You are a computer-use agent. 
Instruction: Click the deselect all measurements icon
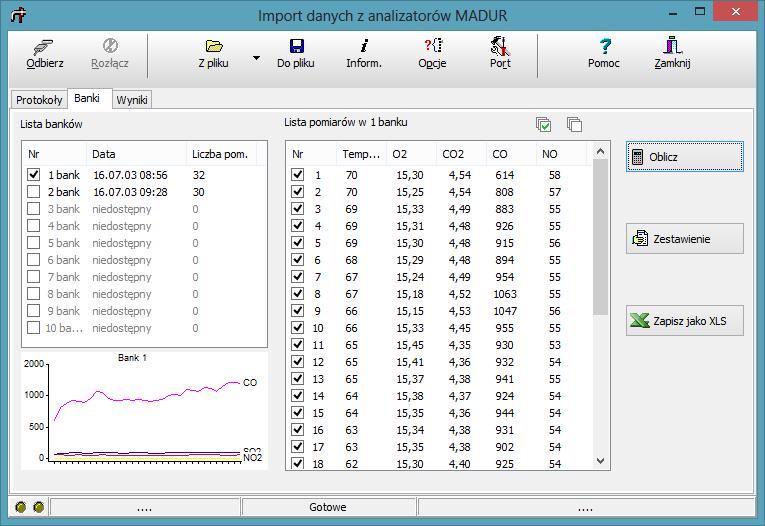(x=574, y=124)
